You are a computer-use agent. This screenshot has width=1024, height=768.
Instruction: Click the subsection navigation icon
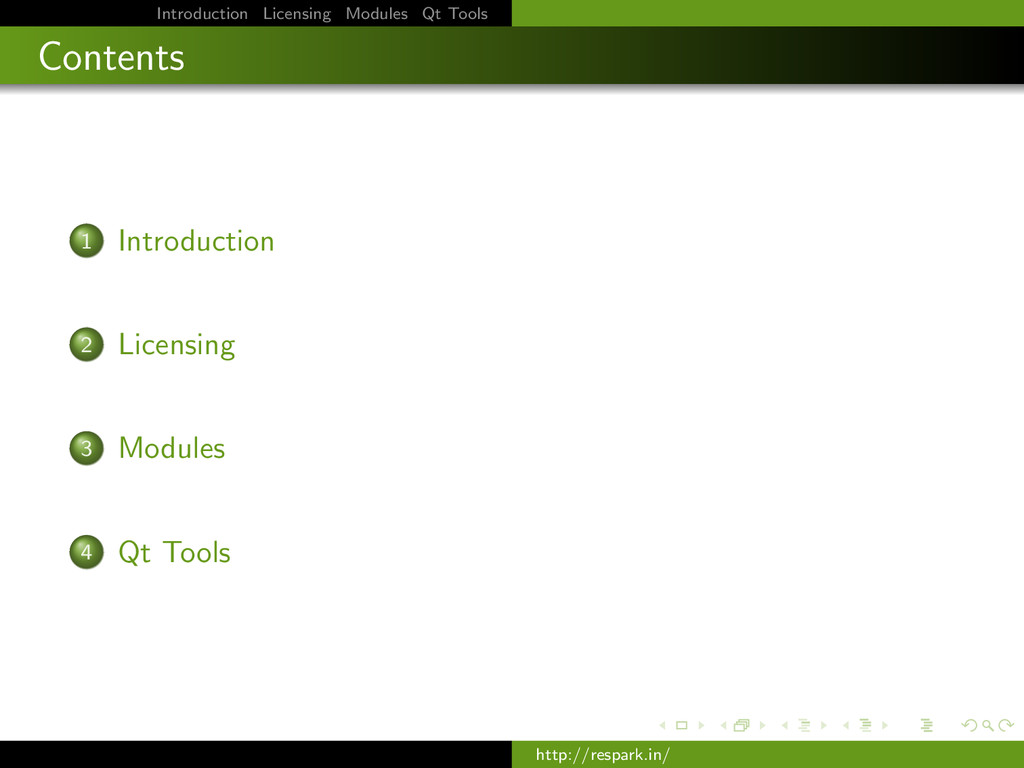(805, 726)
